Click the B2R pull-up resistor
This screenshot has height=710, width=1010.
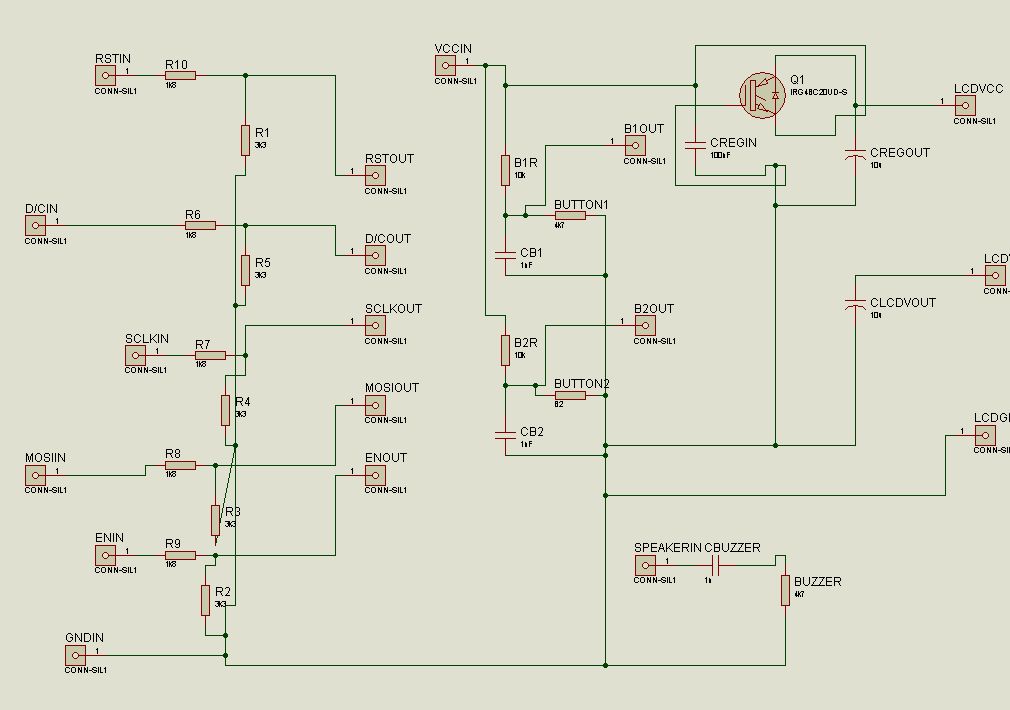506,350
